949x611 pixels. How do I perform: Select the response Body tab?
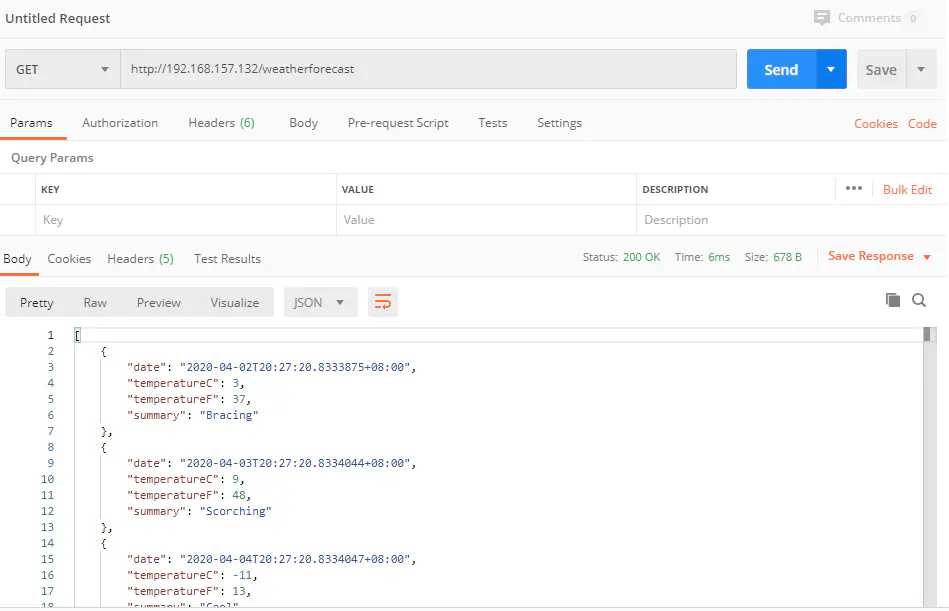[x=17, y=259]
